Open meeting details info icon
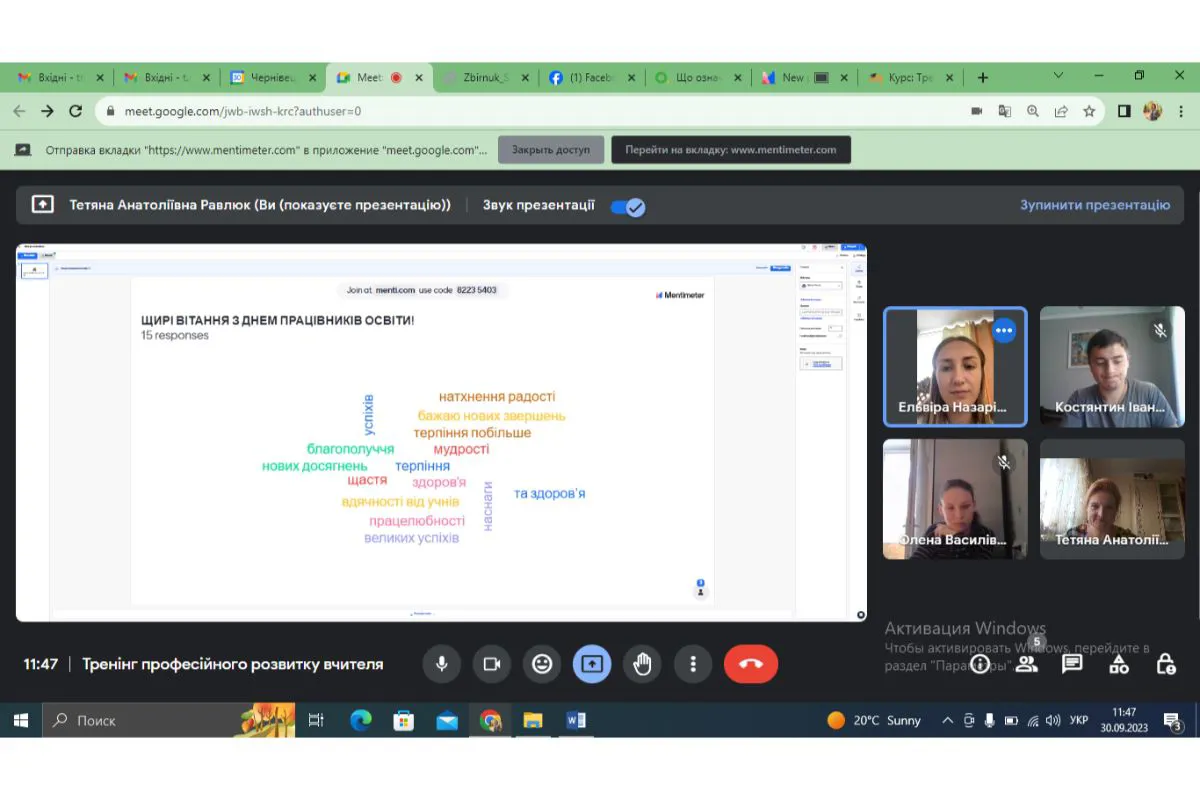 980,664
